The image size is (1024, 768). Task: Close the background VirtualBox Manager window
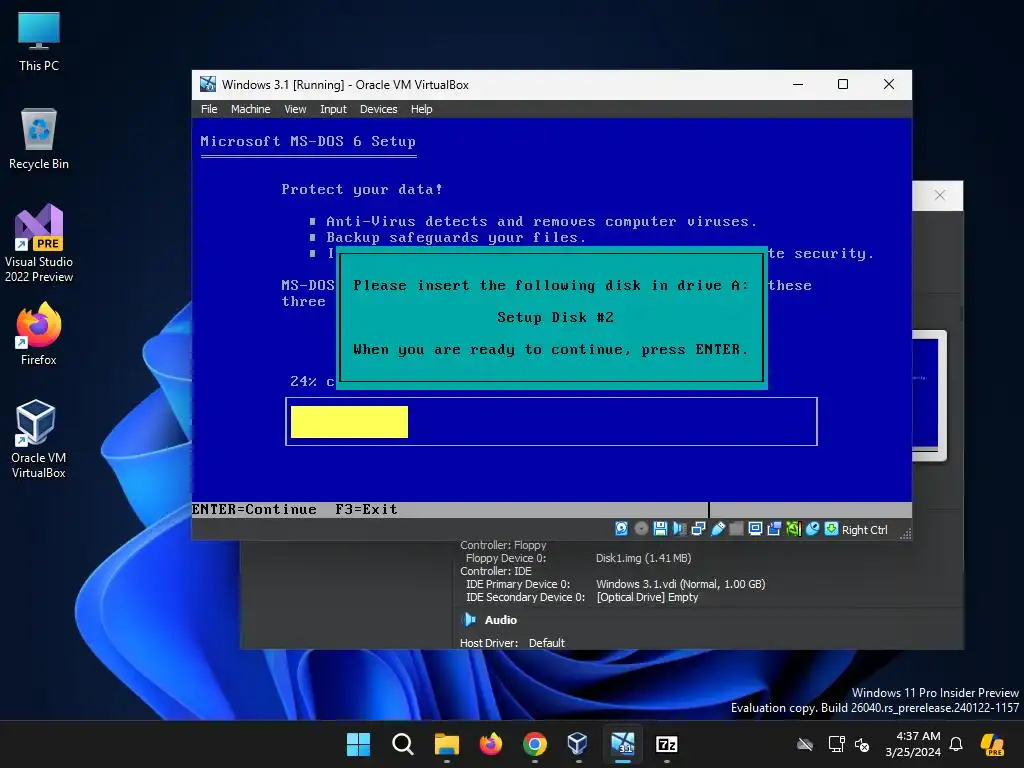[940, 195]
